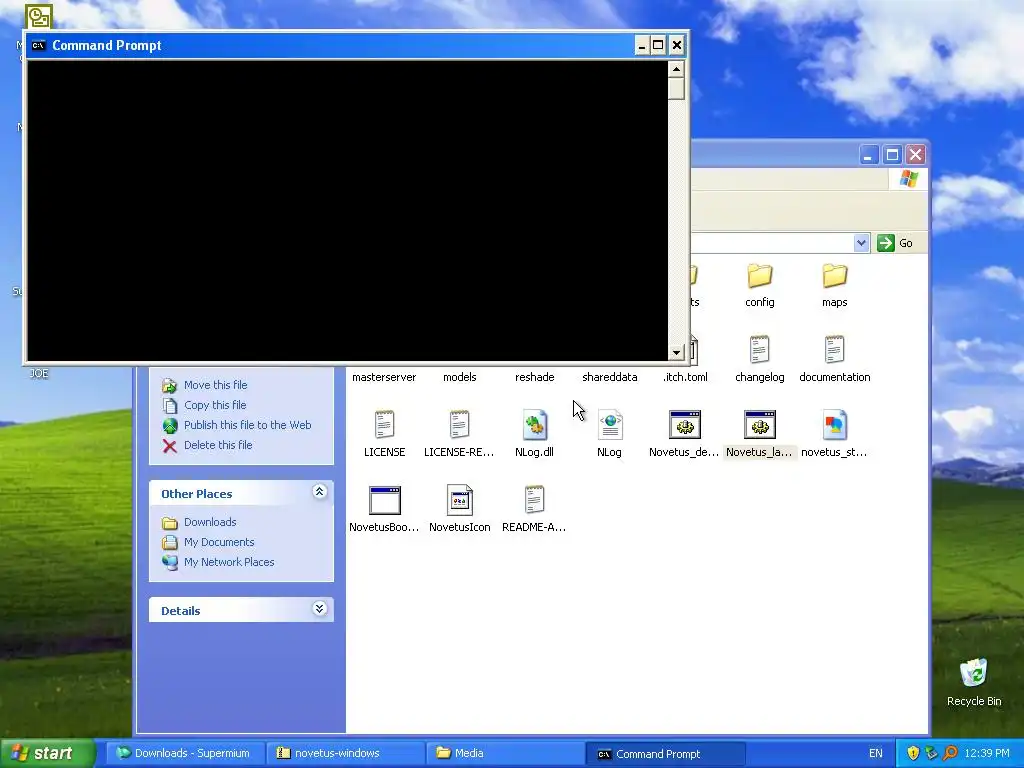Click Copy this file link
The width and height of the screenshot is (1024, 768).
click(x=215, y=405)
